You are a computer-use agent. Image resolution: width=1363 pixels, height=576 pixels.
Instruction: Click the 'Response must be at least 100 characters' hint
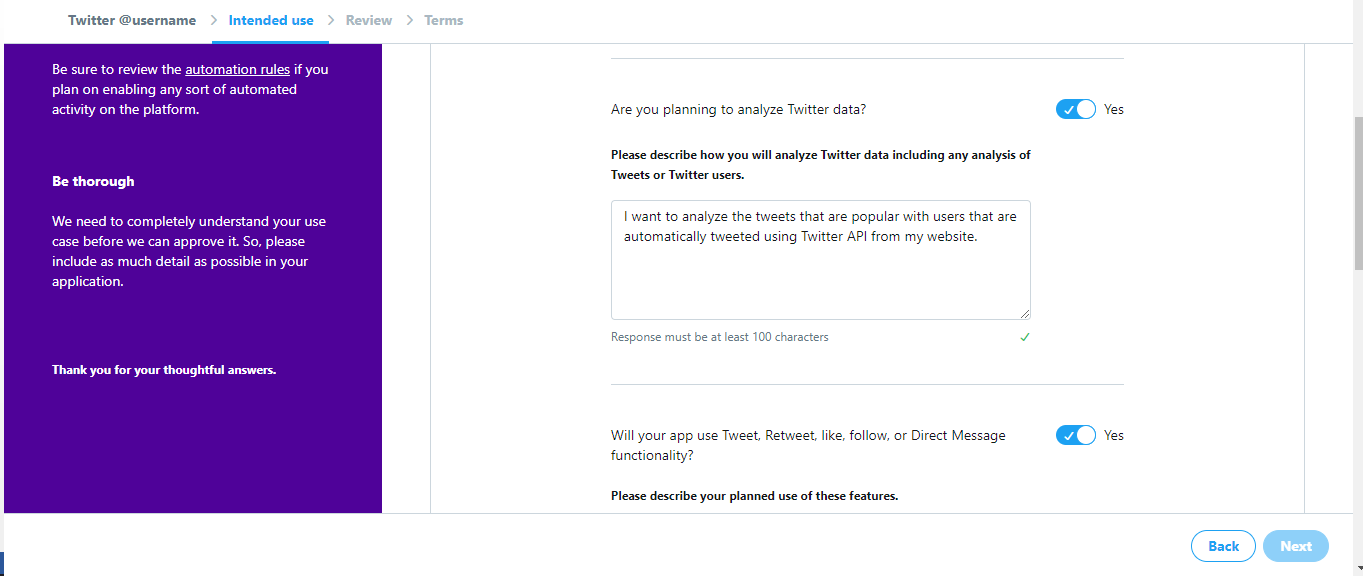click(x=720, y=337)
